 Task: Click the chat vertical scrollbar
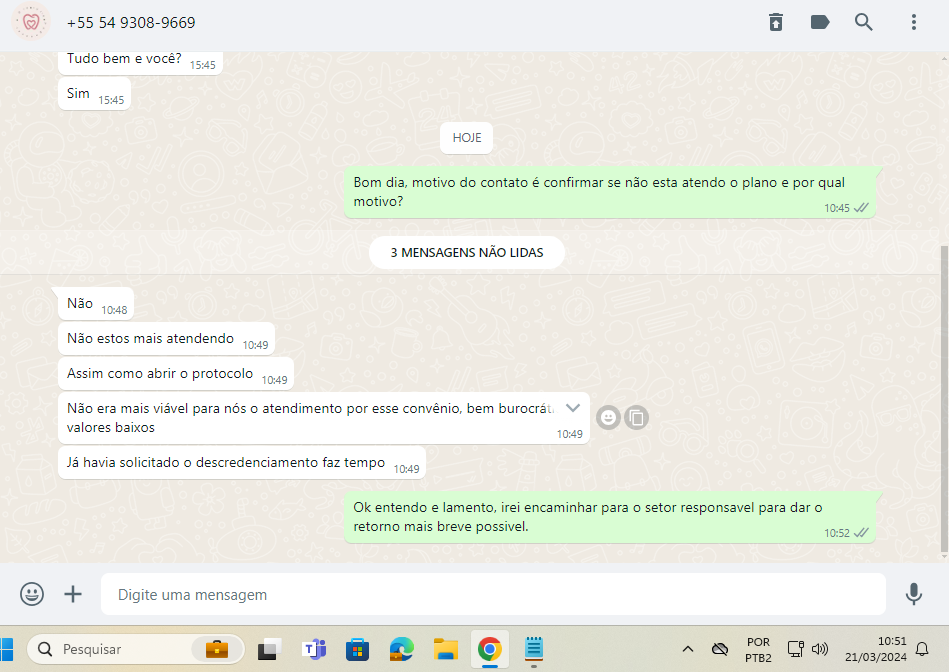(x=944, y=400)
